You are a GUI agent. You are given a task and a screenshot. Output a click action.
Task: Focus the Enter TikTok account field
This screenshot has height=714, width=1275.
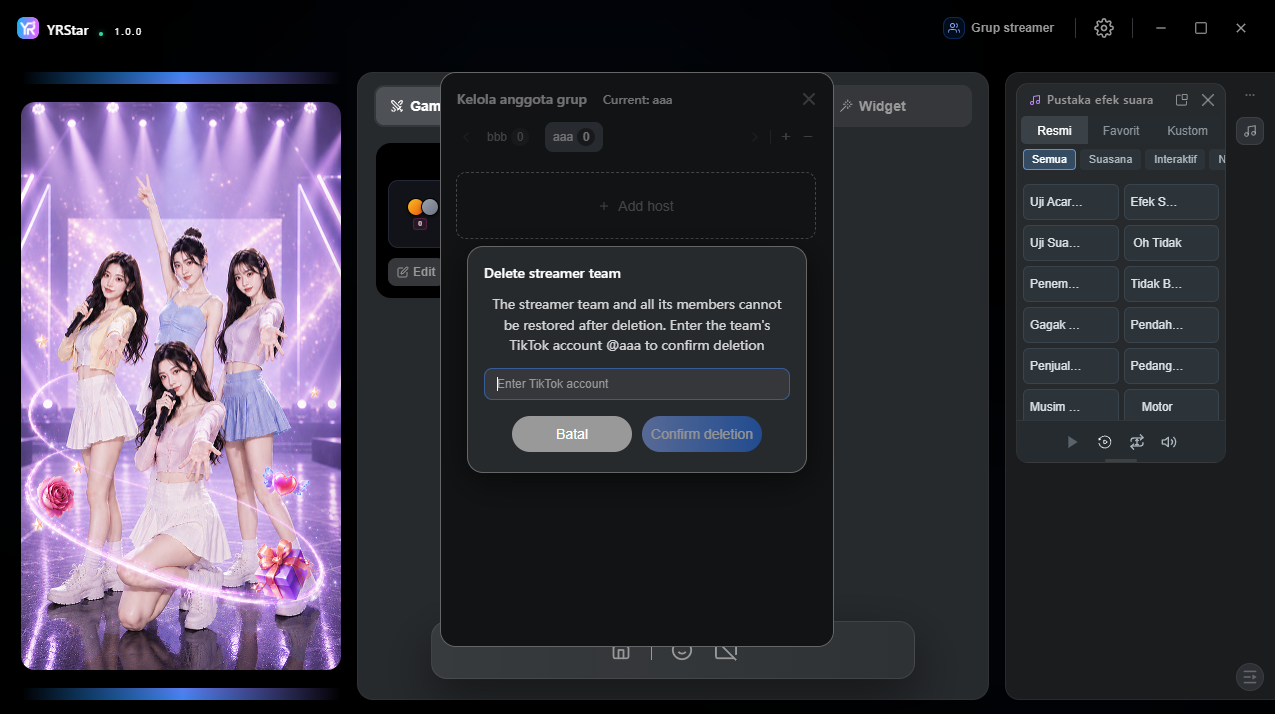[637, 384]
